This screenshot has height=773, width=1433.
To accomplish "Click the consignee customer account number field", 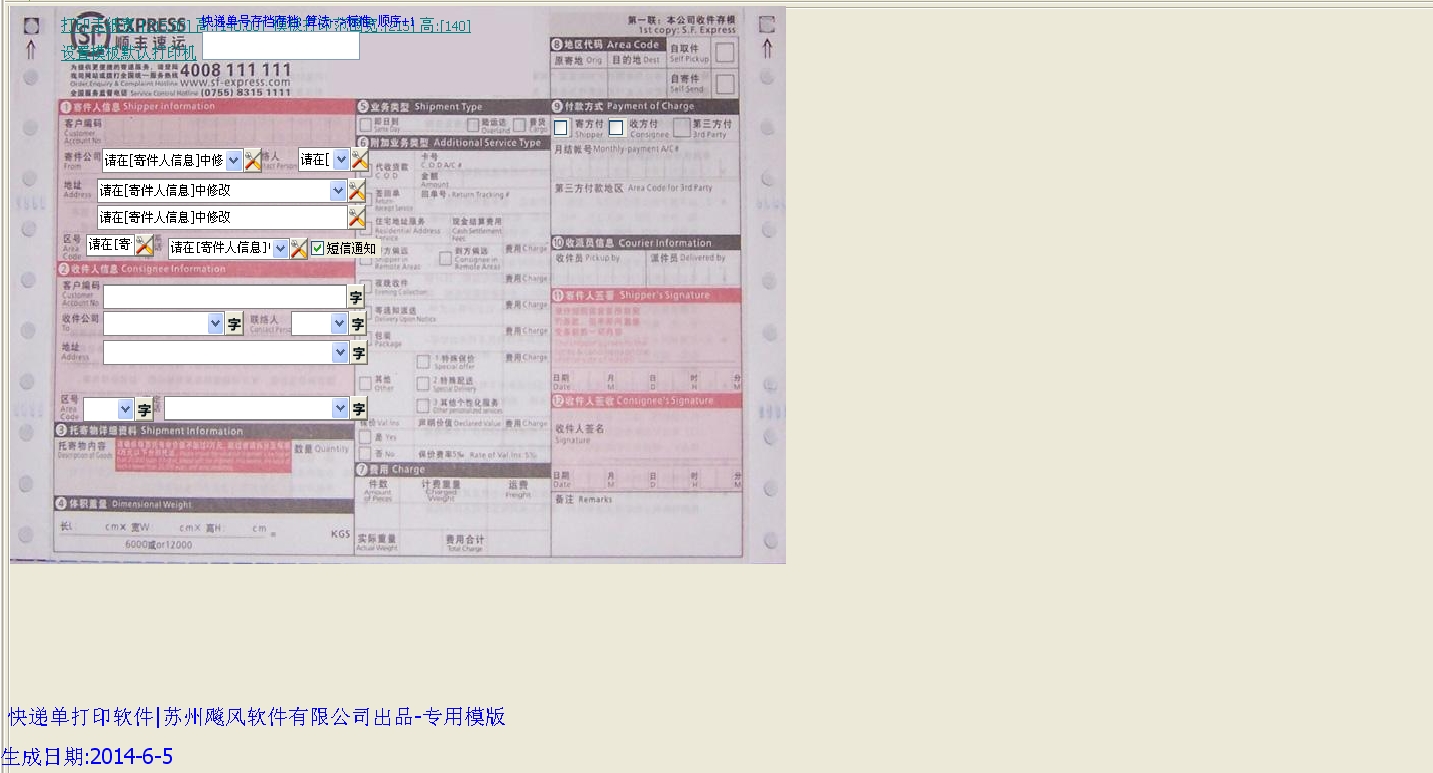I will point(225,297).
